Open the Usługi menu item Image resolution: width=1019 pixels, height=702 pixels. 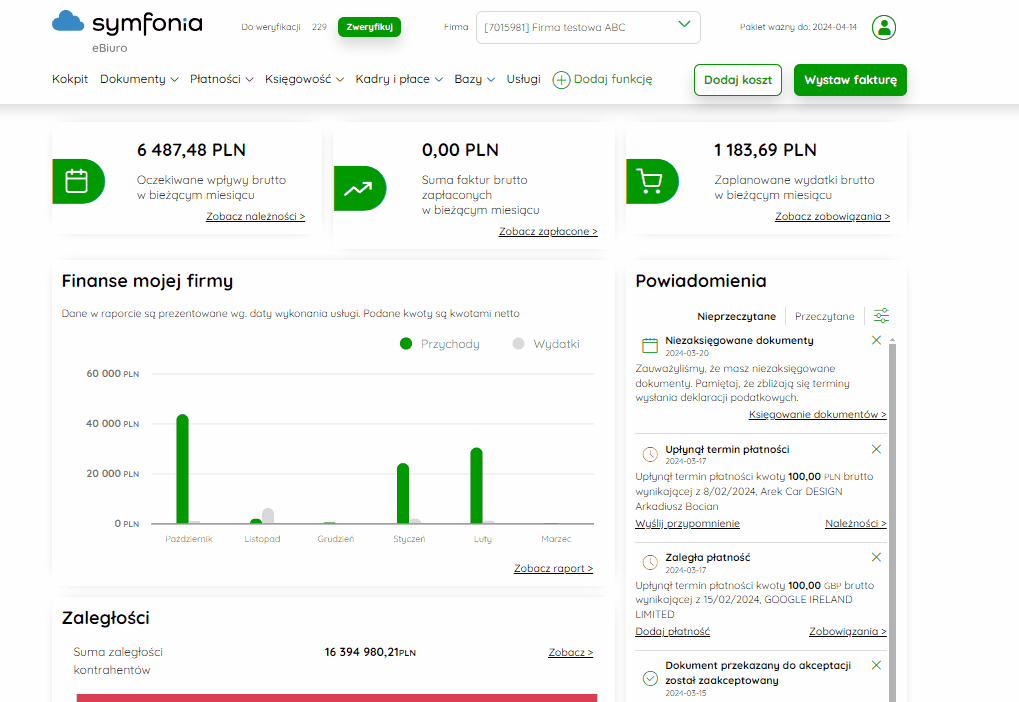click(x=523, y=79)
